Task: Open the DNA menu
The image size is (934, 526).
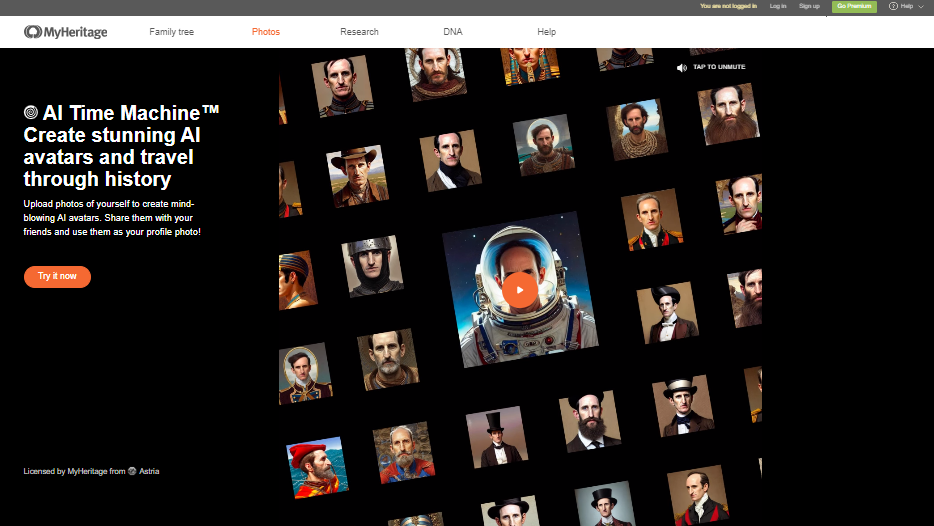Action: (x=453, y=32)
